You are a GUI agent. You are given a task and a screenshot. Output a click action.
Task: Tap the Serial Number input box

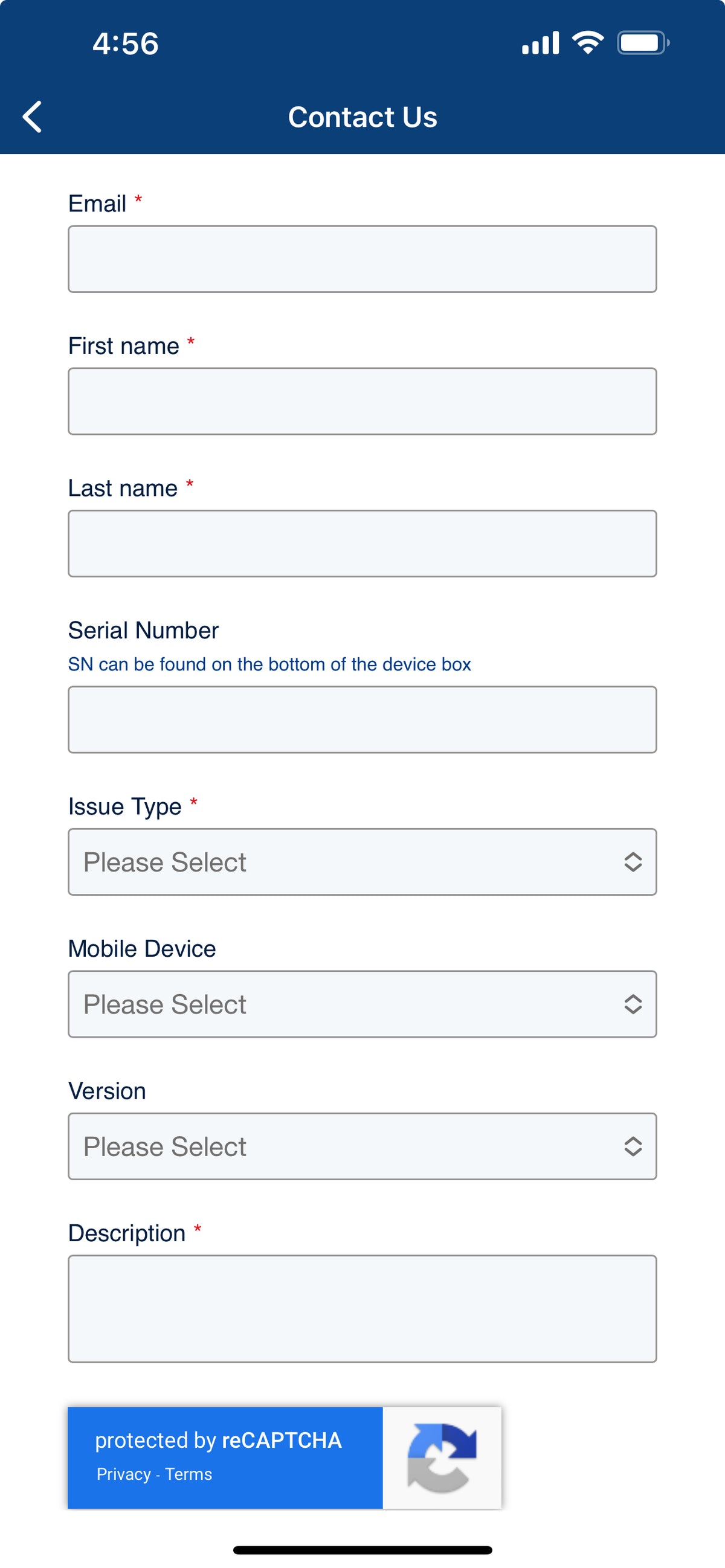point(361,719)
